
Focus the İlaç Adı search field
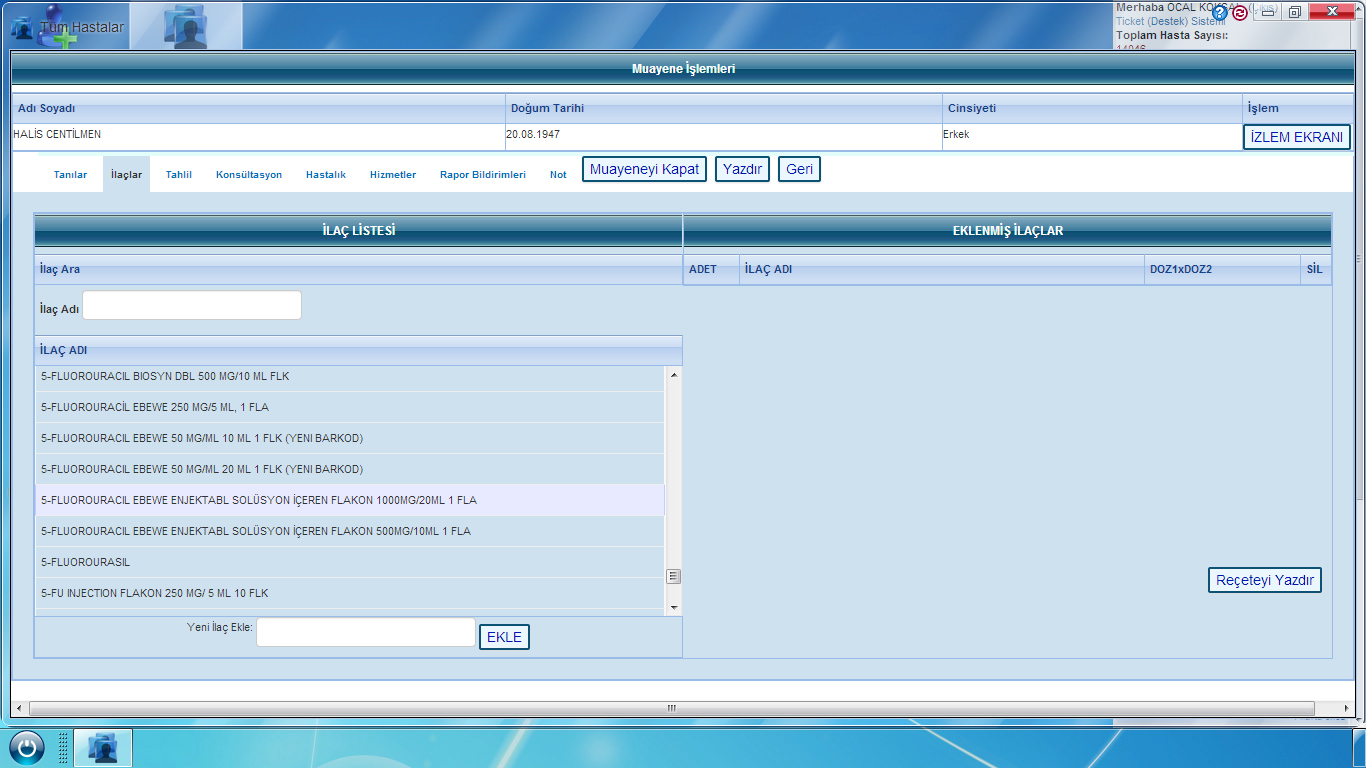click(192, 306)
